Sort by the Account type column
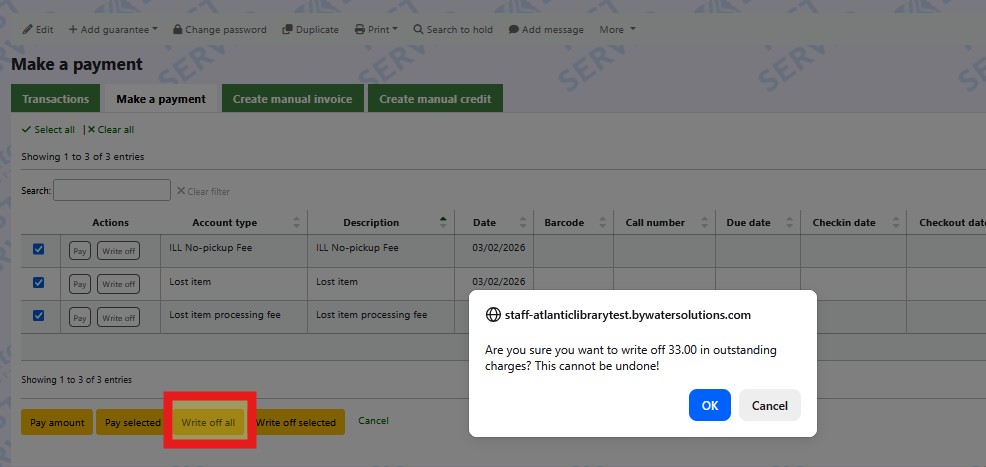This screenshot has width=986, height=467. tap(225, 223)
